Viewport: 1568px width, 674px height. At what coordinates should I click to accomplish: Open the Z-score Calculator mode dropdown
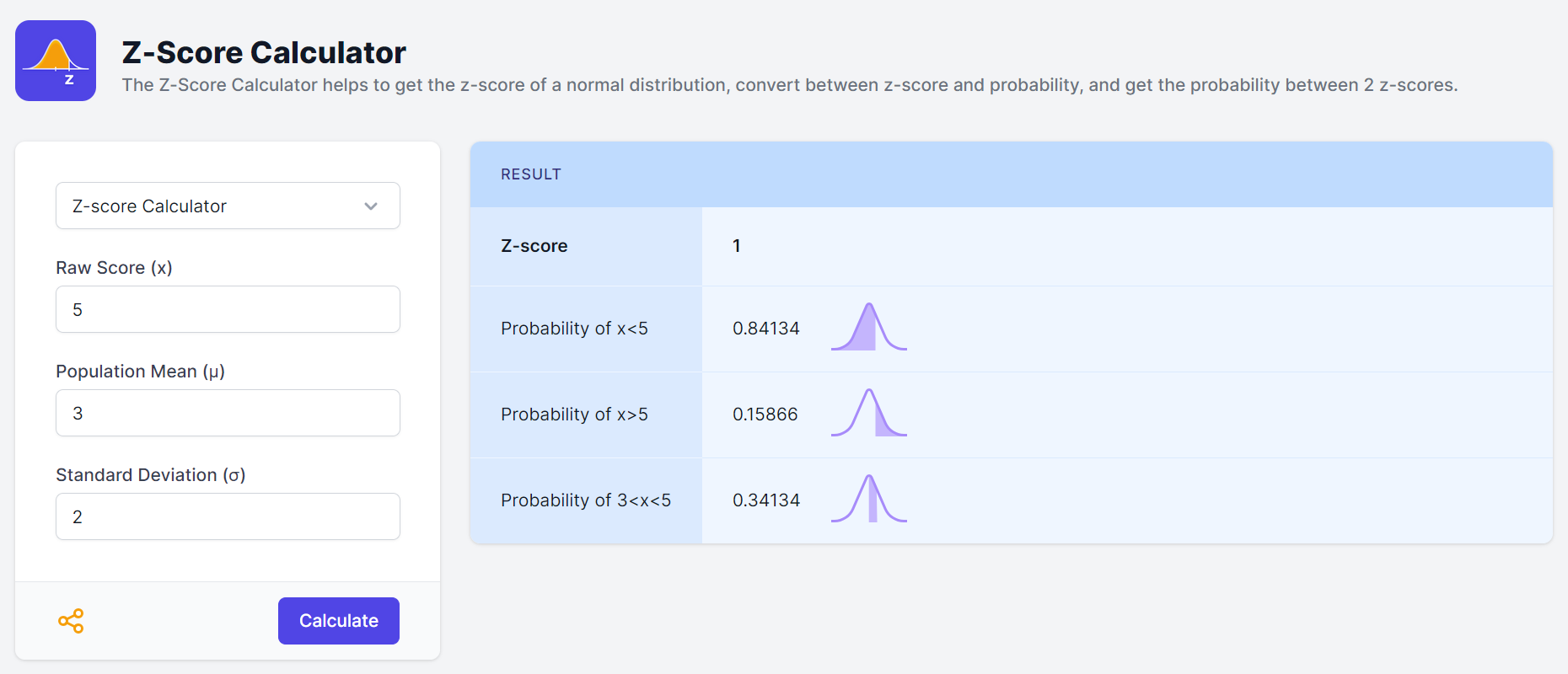(x=228, y=206)
